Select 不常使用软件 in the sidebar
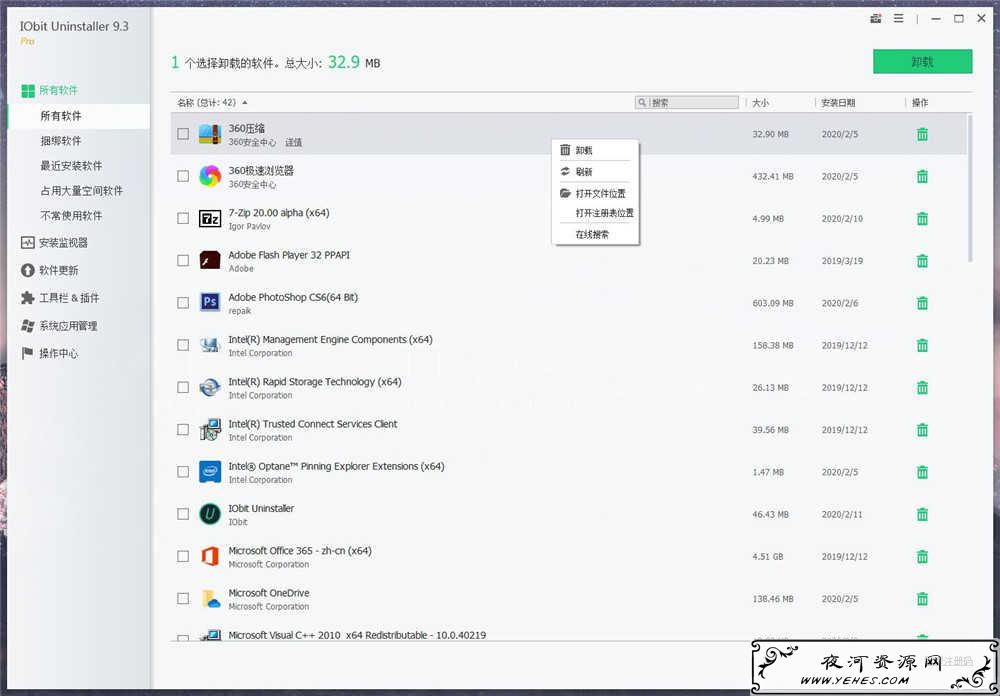The width and height of the screenshot is (1000, 696). pos(71,216)
